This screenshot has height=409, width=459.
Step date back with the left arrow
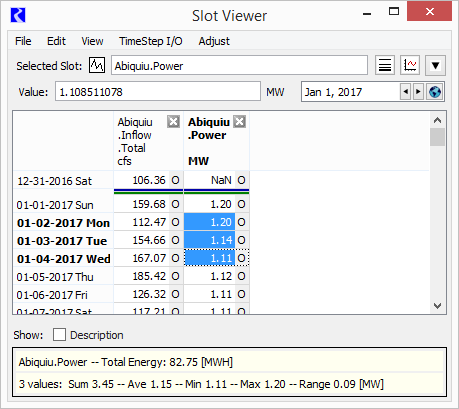click(405, 92)
